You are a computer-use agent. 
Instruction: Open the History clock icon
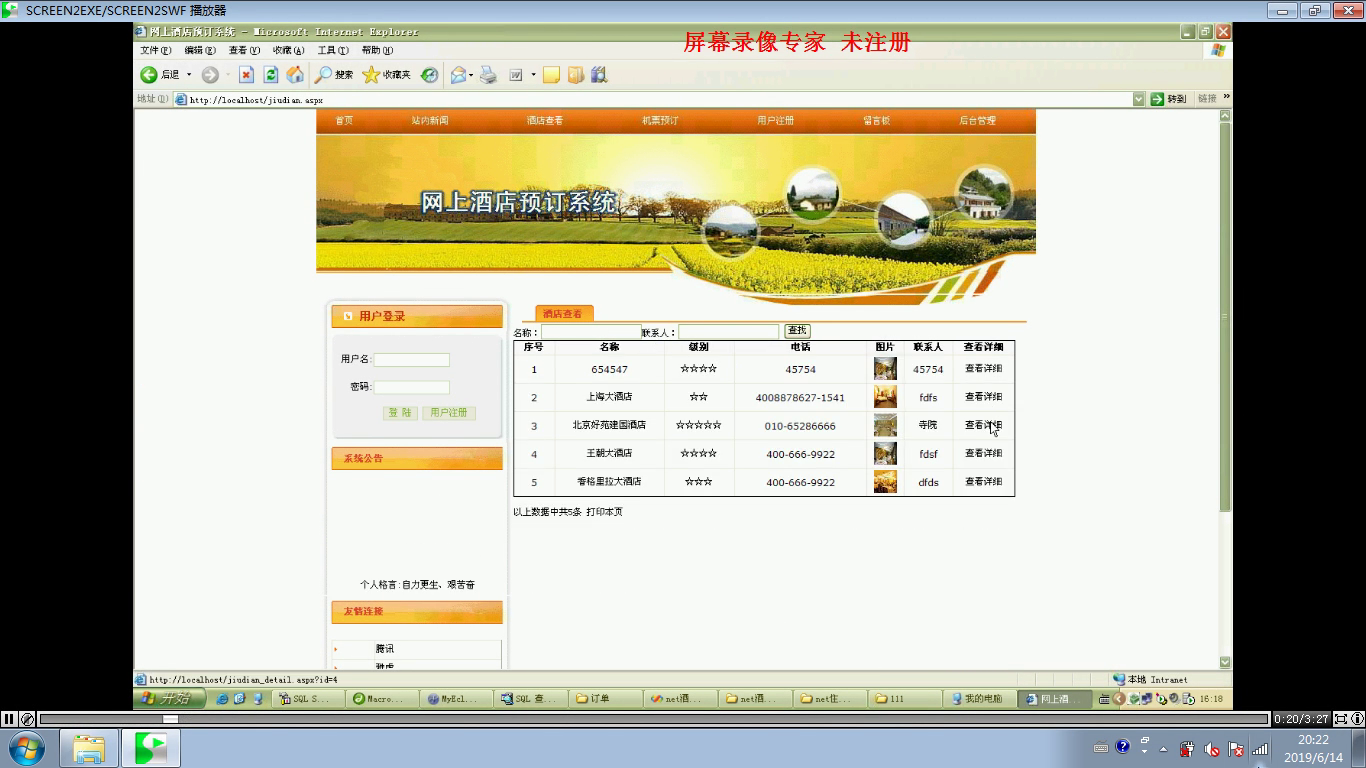pos(429,75)
